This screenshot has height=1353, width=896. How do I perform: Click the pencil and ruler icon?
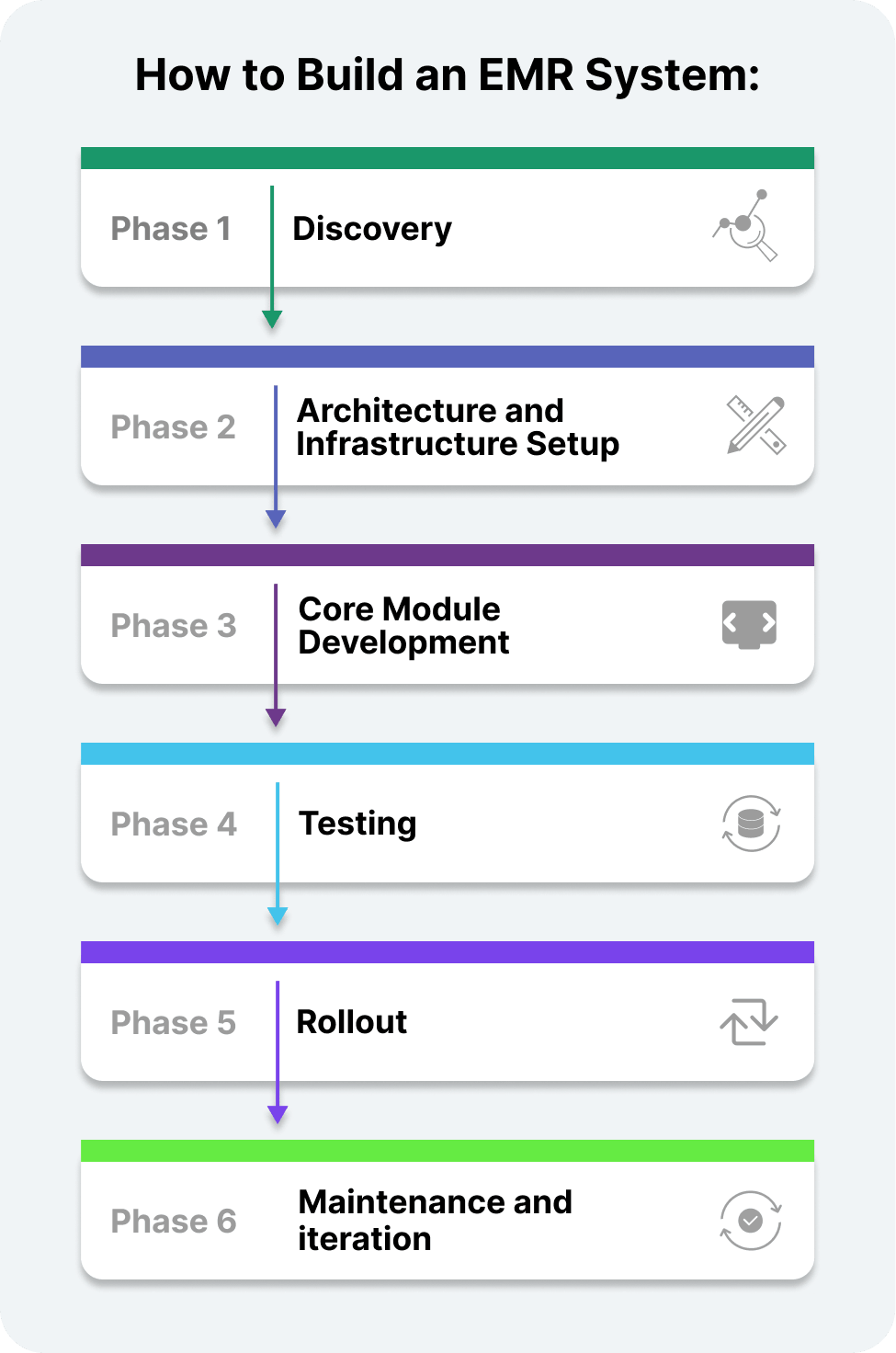click(x=755, y=425)
